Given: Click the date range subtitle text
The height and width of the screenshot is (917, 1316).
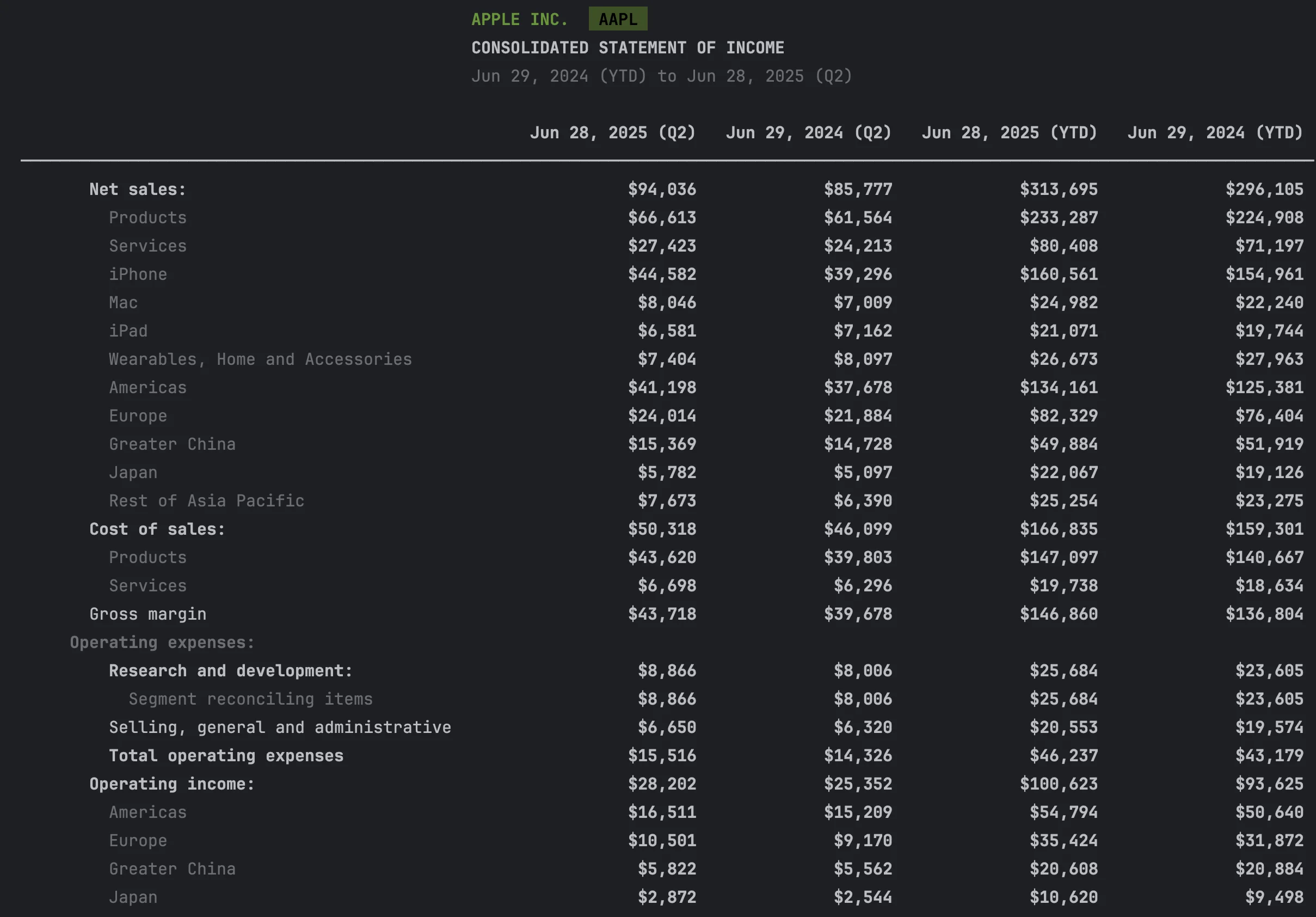Looking at the screenshot, I should coord(661,76).
